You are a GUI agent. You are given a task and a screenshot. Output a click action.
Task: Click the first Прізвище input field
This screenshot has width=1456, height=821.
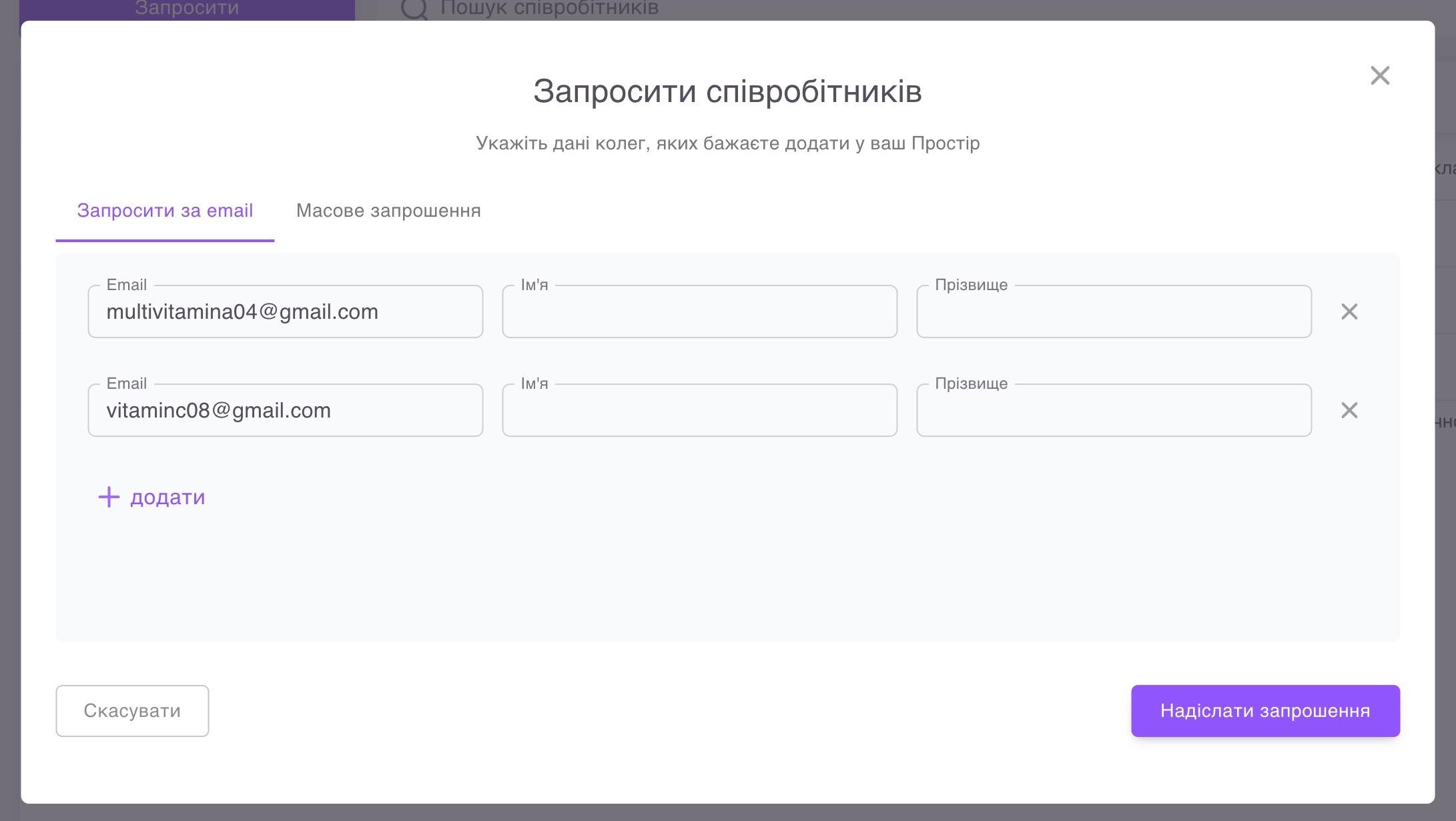tap(1113, 311)
